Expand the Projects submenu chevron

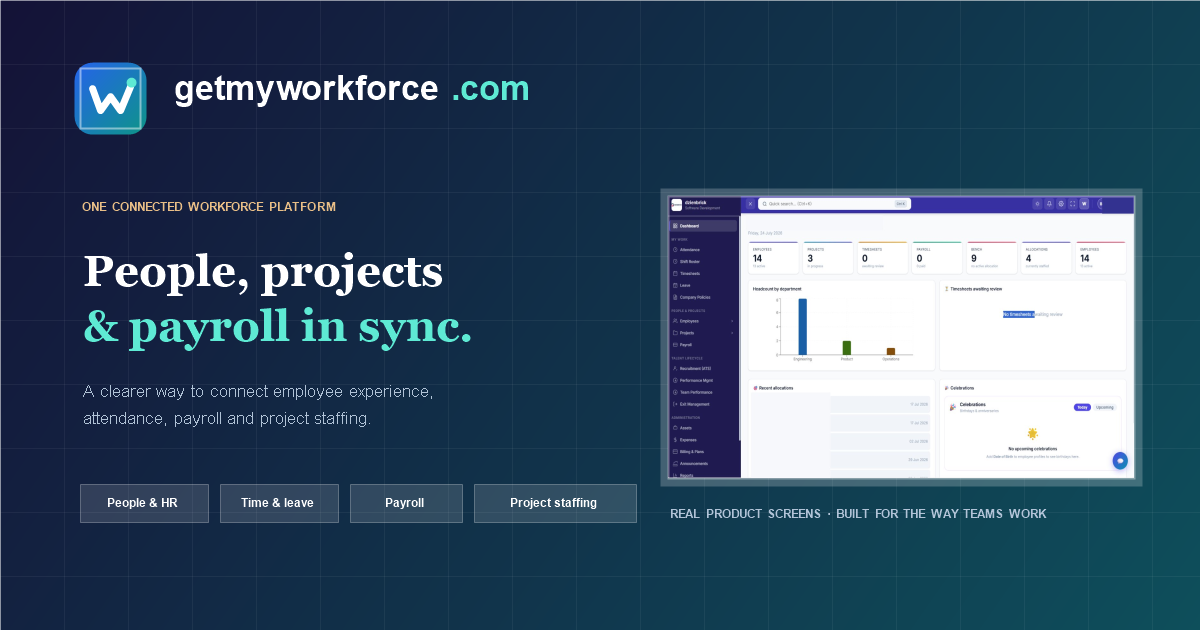[732, 333]
